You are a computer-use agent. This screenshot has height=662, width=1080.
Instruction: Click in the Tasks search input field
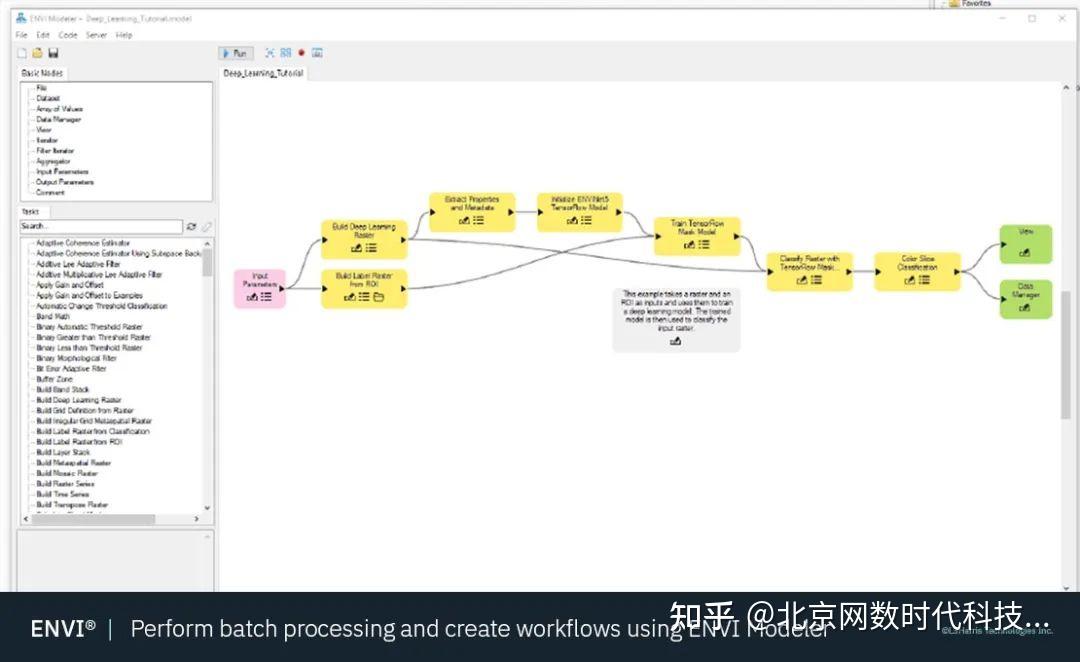point(100,226)
